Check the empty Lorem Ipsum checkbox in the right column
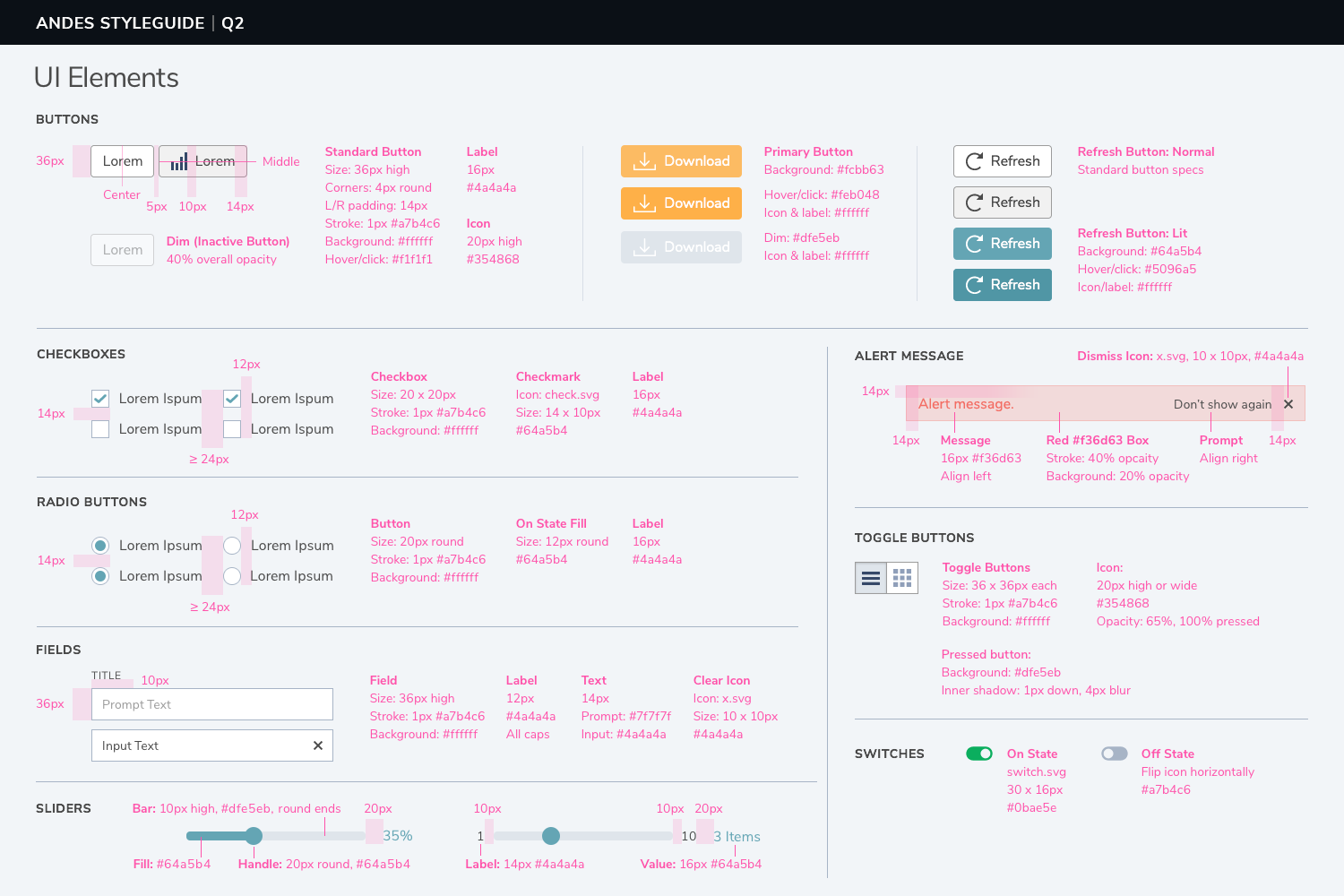1344x896 pixels. [x=232, y=429]
